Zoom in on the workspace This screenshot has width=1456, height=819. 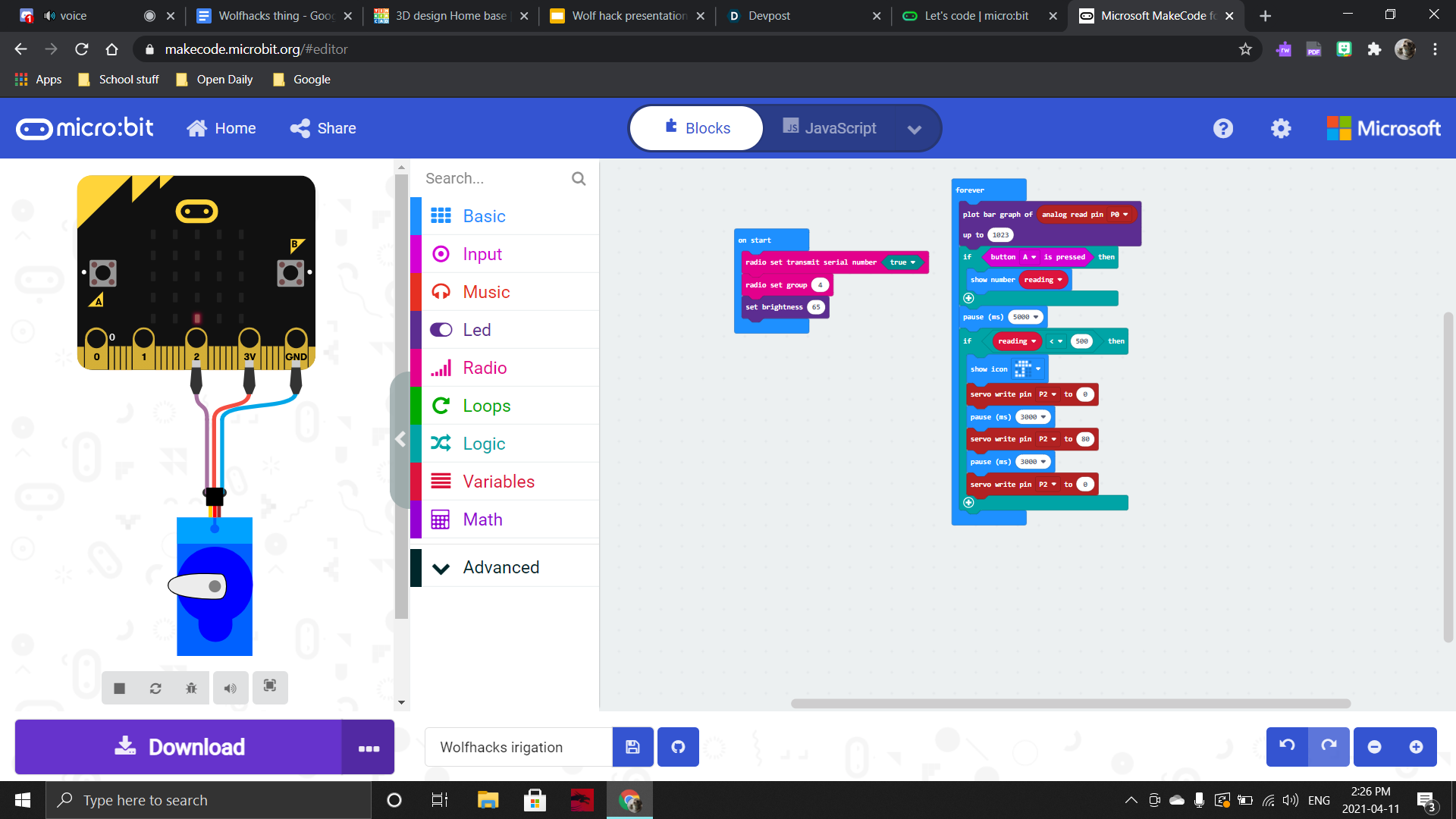pos(1416,747)
